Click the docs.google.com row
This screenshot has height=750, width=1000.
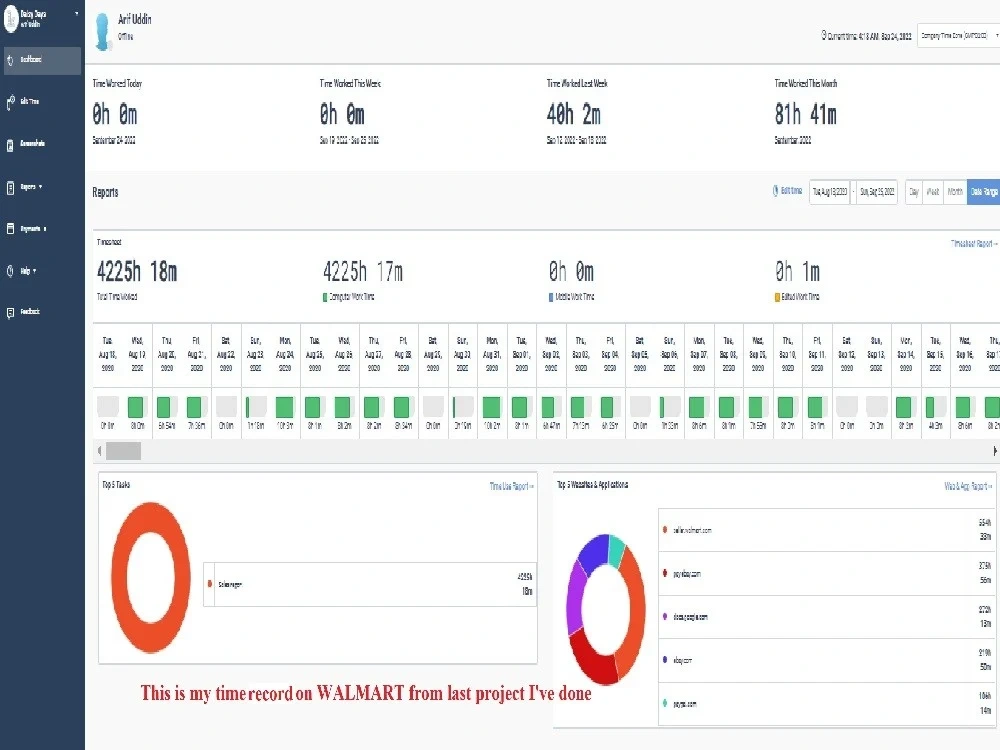pos(827,617)
